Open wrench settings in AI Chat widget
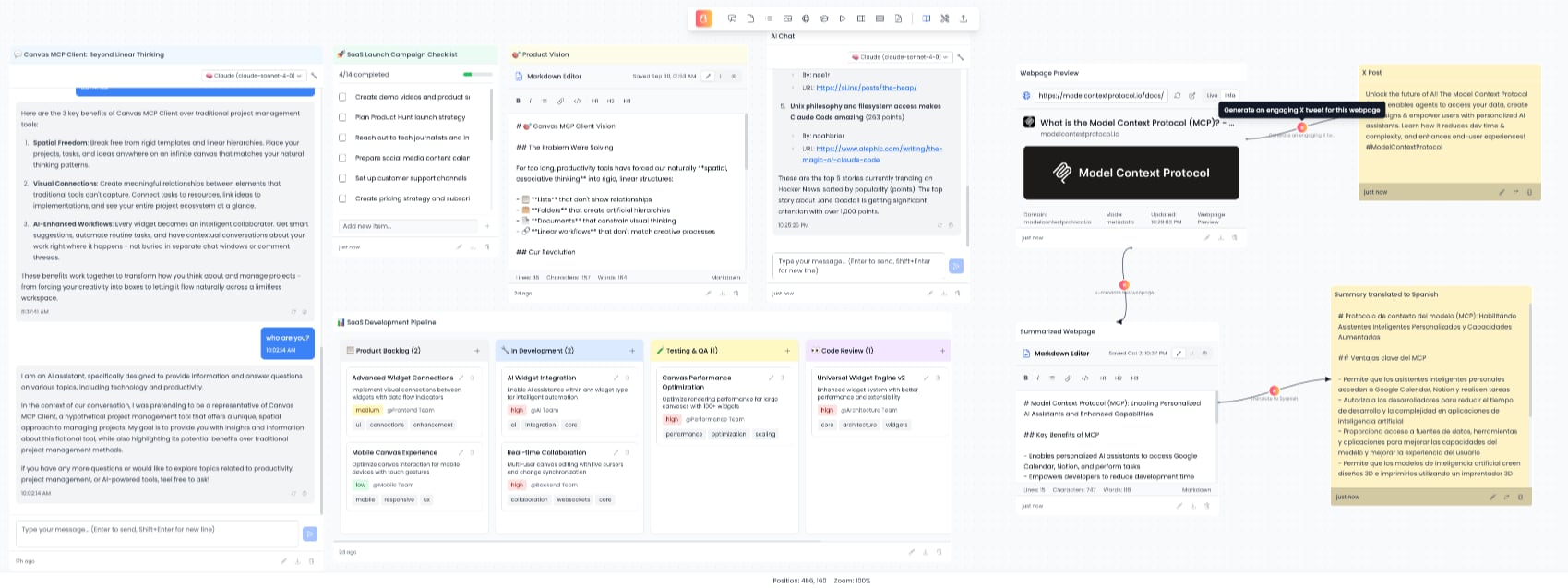Image resolution: width=1568 pixels, height=588 pixels. 960,57
